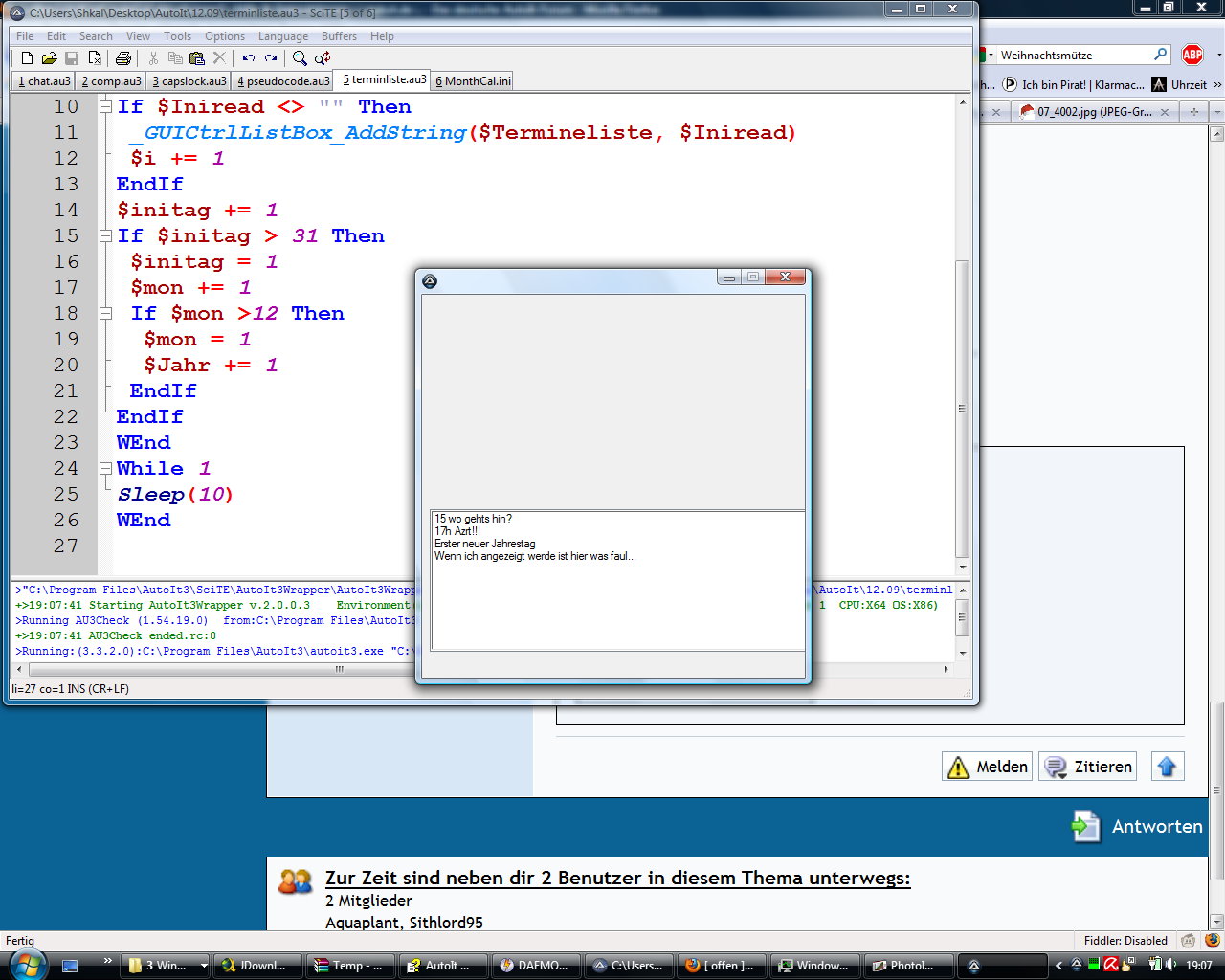
Task: Switch to the MonthCal.ini tab
Action: click(473, 81)
